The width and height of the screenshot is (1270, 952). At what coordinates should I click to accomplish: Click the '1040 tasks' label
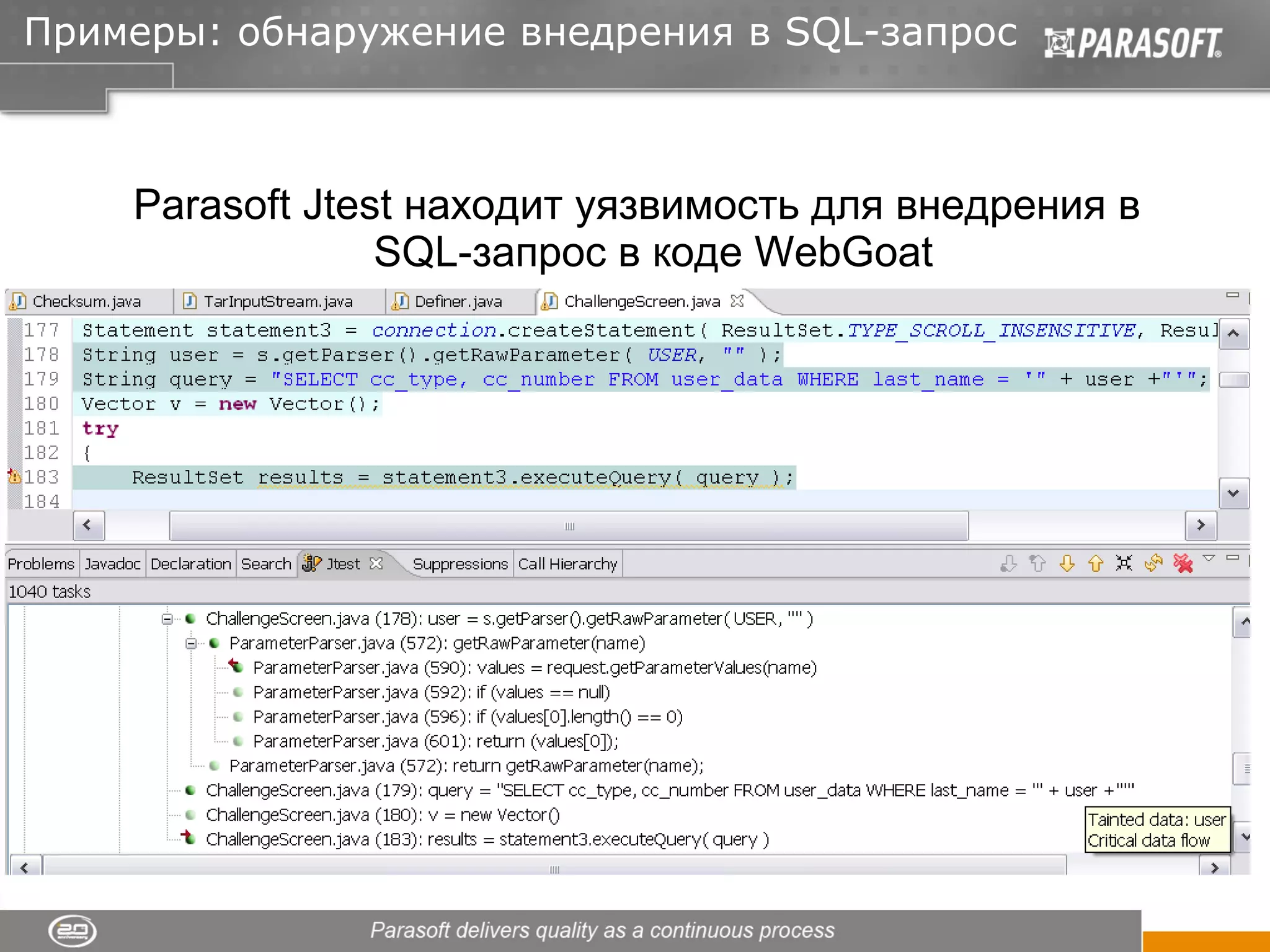click(x=50, y=592)
